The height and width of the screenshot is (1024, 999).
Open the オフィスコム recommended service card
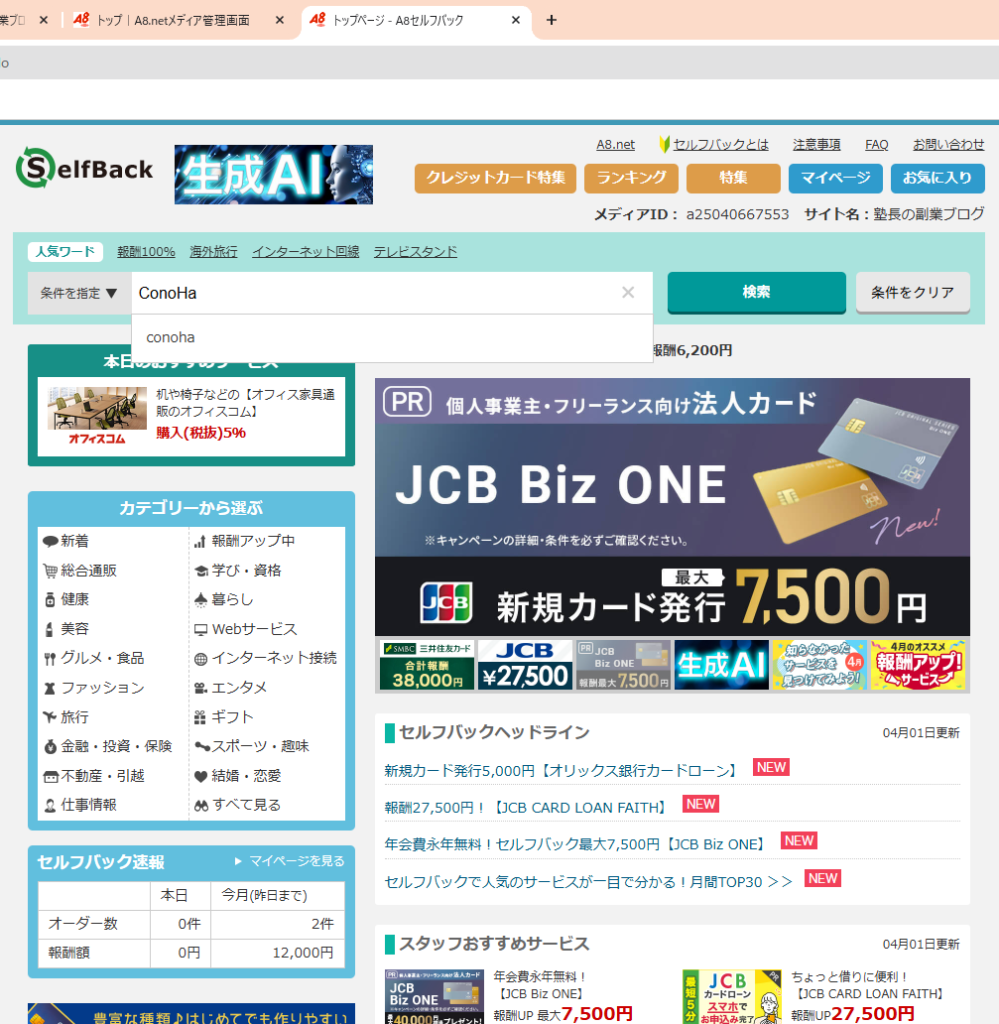coord(191,416)
